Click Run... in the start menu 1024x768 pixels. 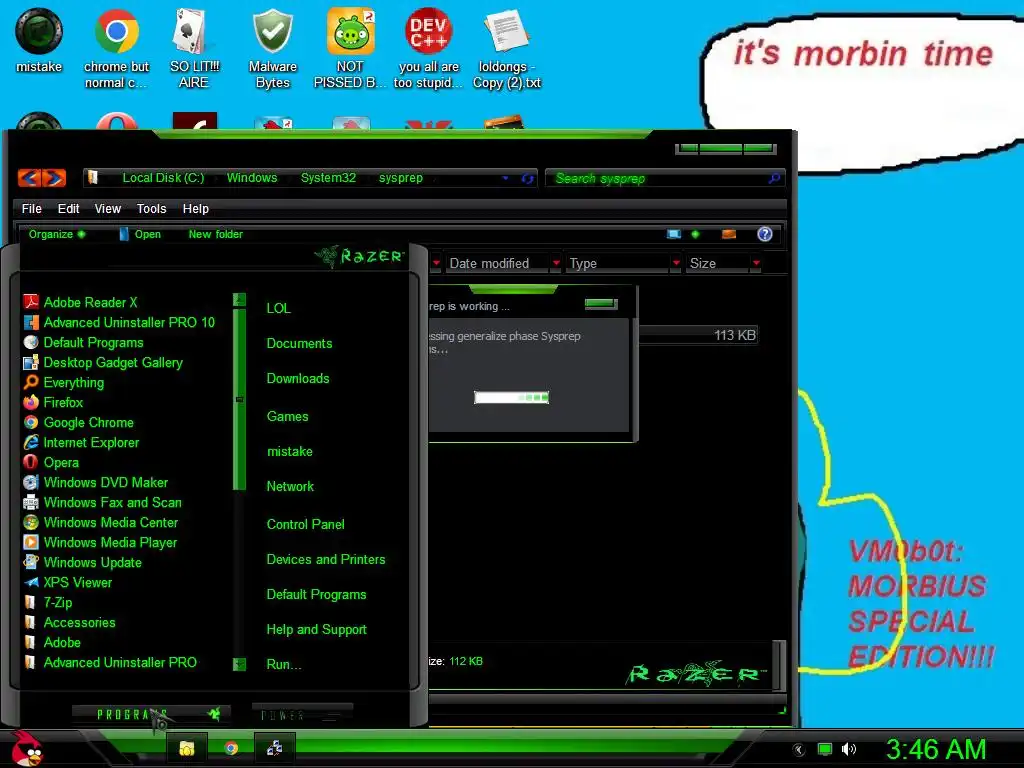click(283, 664)
